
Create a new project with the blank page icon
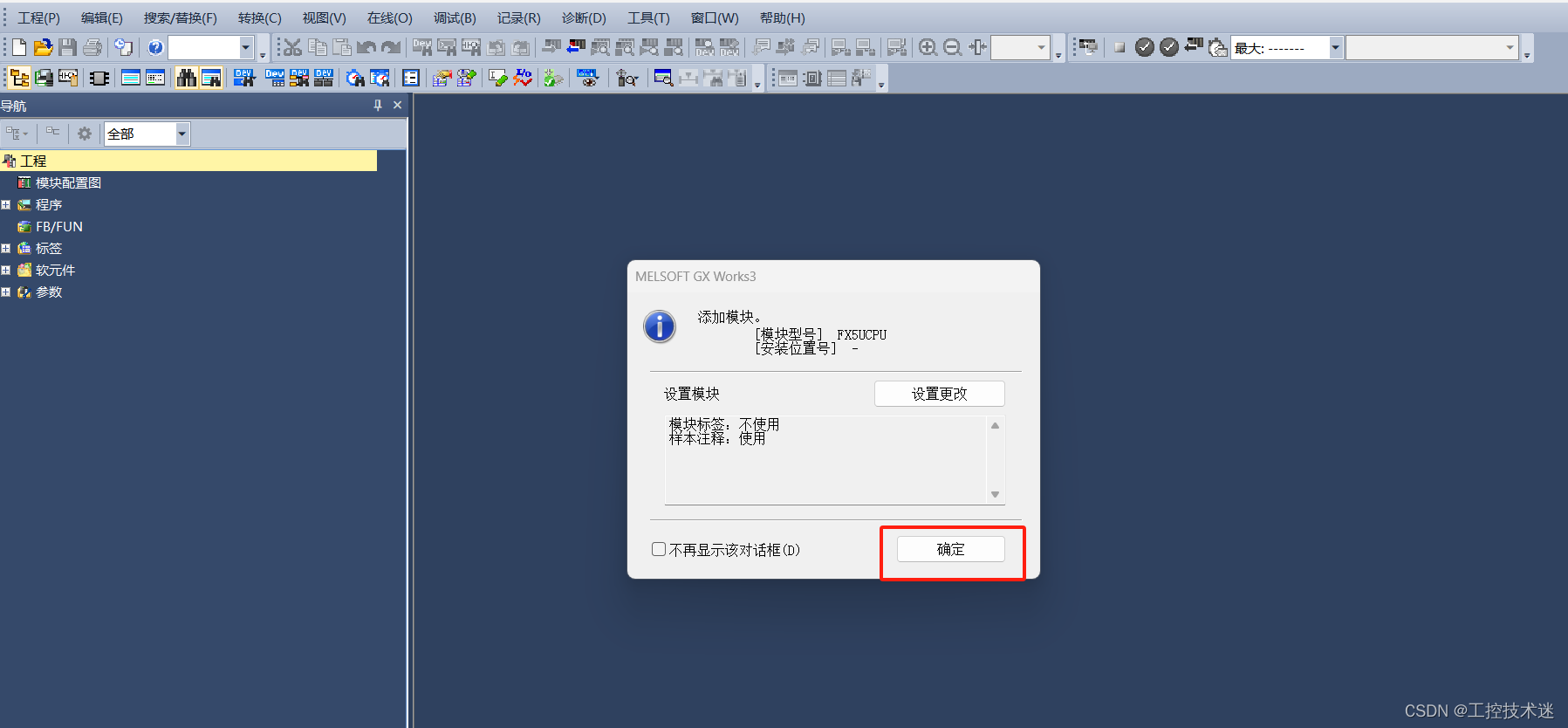(x=19, y=47)
